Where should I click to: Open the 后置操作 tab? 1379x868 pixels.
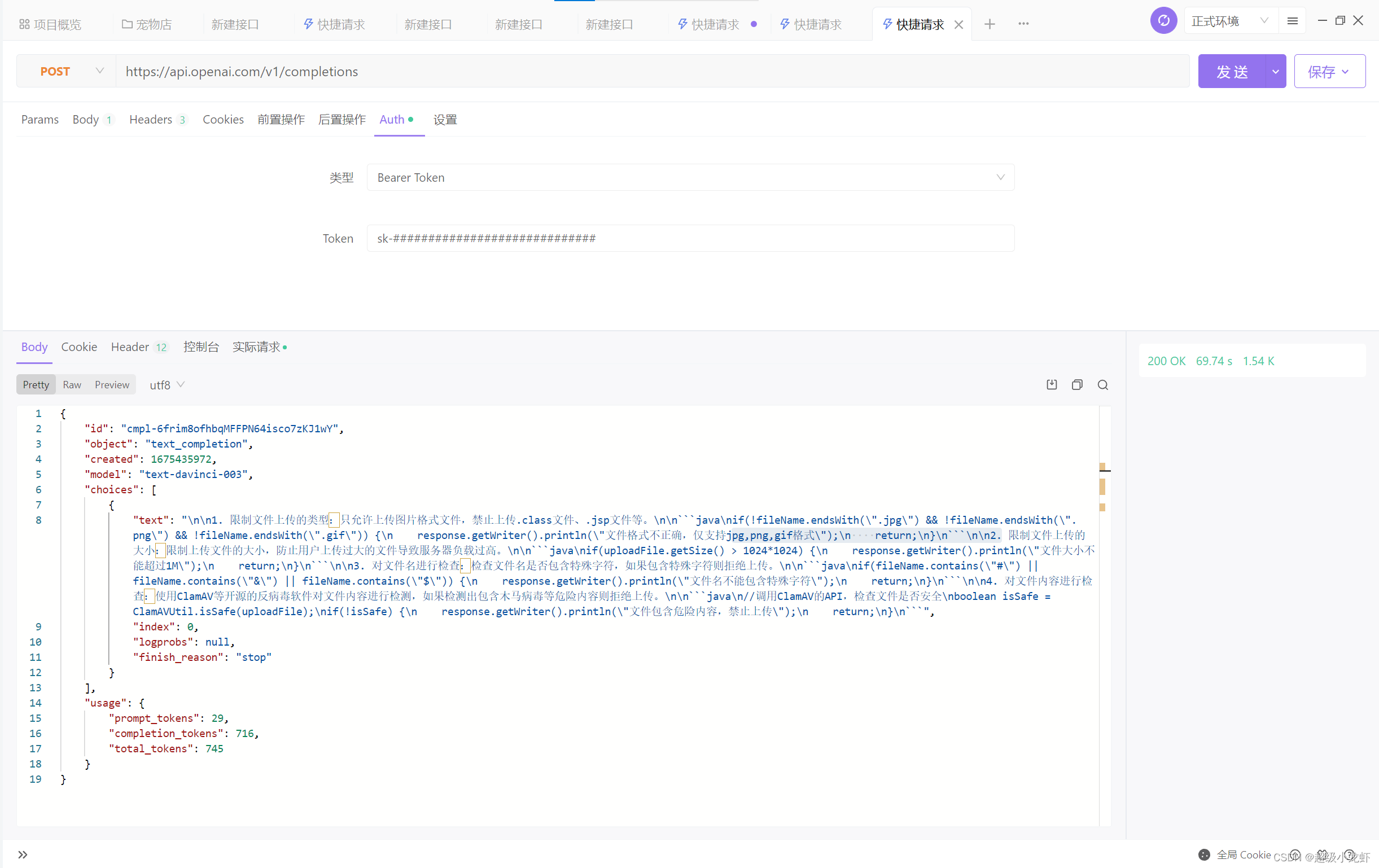(342, 120)
